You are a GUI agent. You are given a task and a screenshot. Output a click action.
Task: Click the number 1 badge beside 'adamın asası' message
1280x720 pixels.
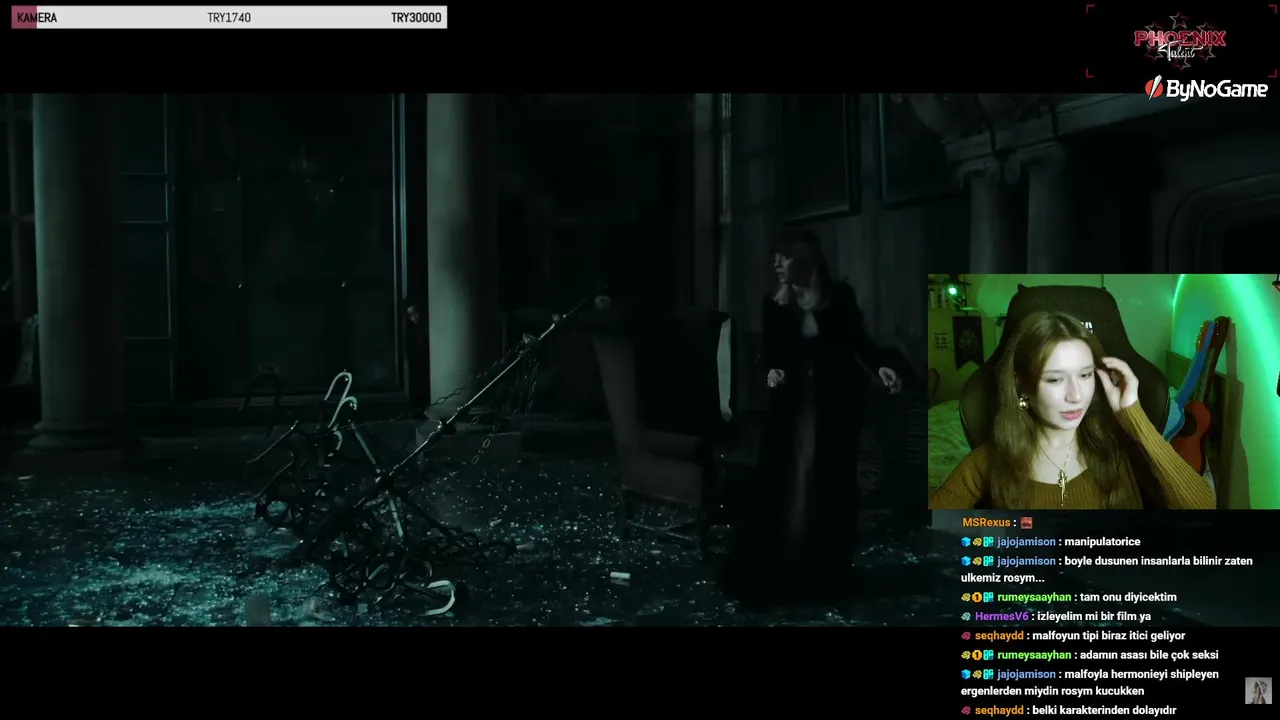[x=977, y=655]
